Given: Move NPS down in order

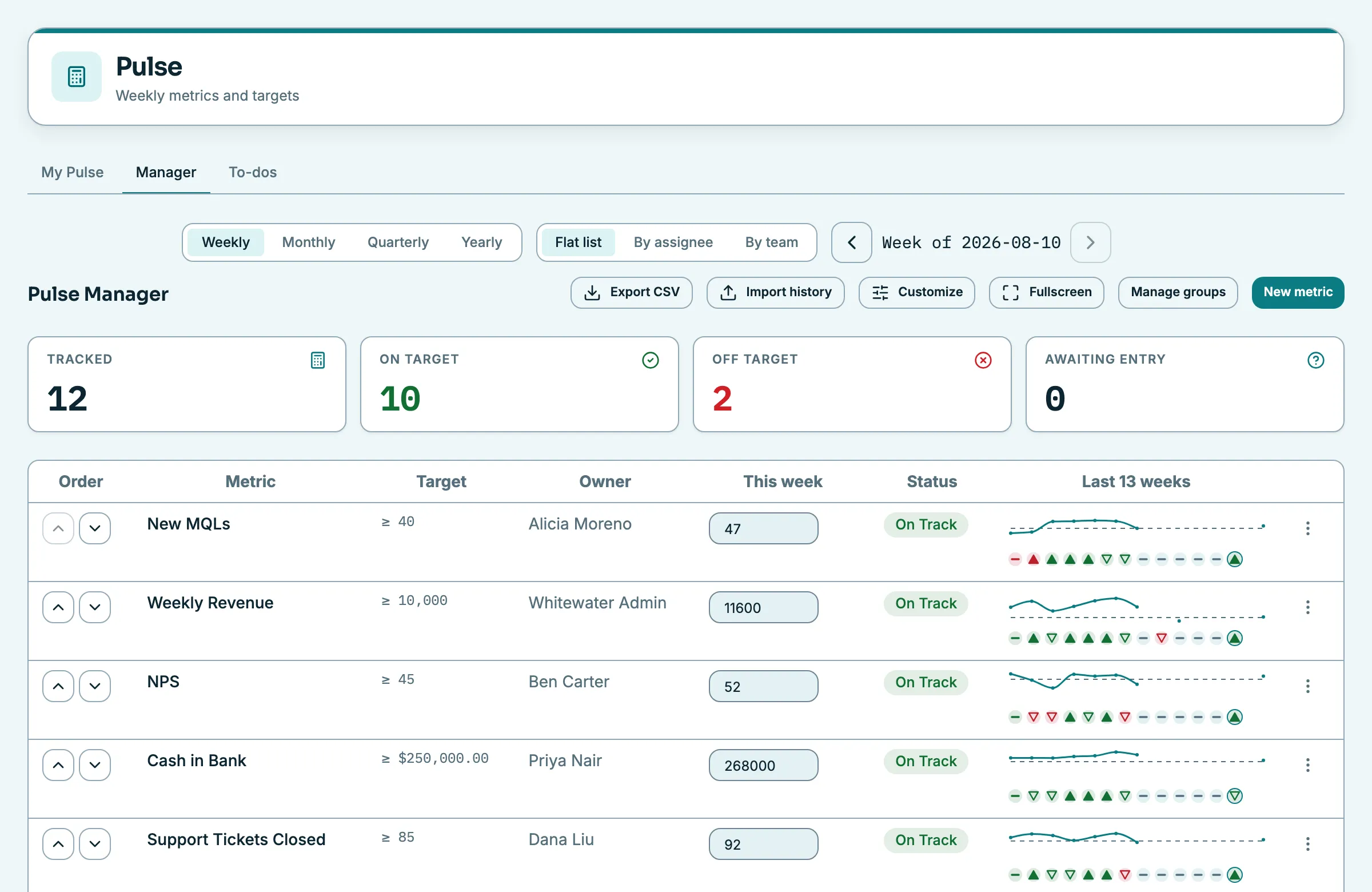Looking at the screenshot, I should (95, 686).
